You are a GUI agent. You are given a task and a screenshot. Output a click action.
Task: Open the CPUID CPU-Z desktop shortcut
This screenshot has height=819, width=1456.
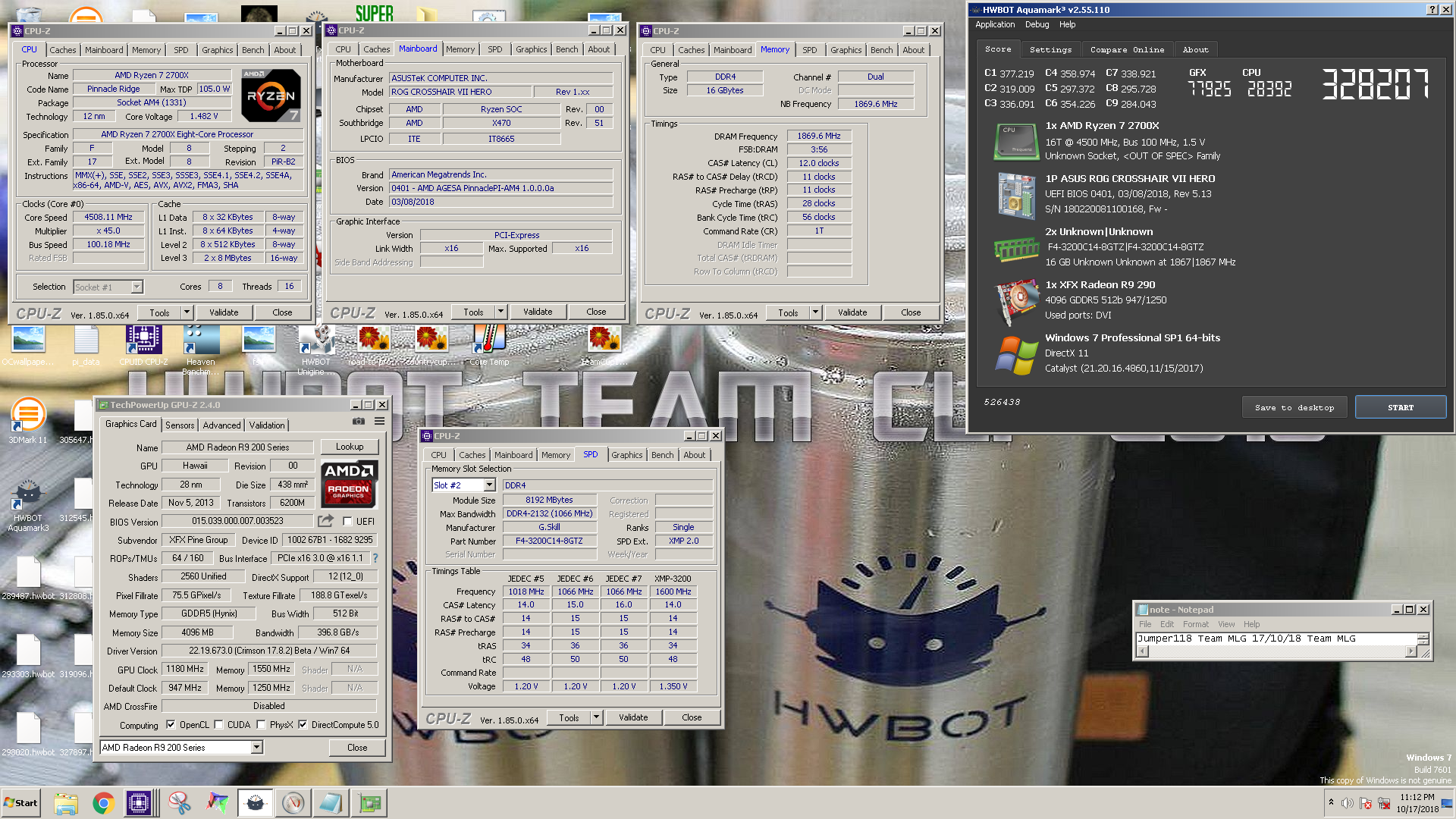pos(143,346)
